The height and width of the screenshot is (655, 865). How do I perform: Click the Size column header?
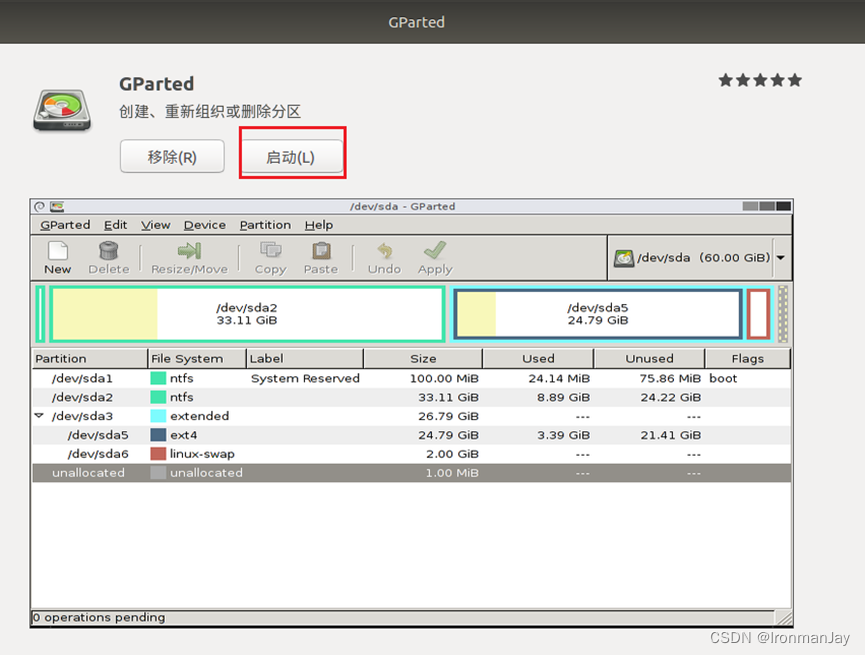pos(423,359)
